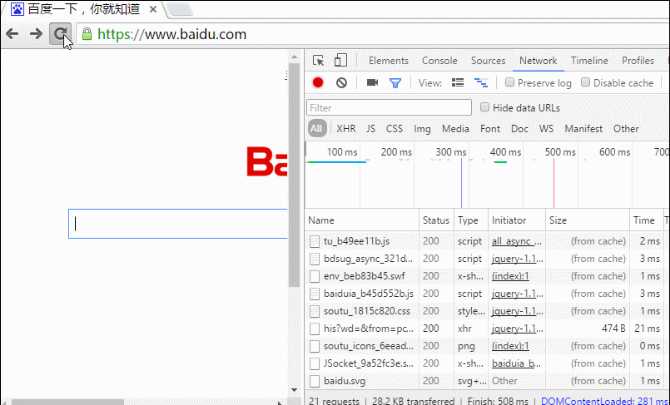Select the All filter type
Screen dimensions: 670x405
(317, 128)
